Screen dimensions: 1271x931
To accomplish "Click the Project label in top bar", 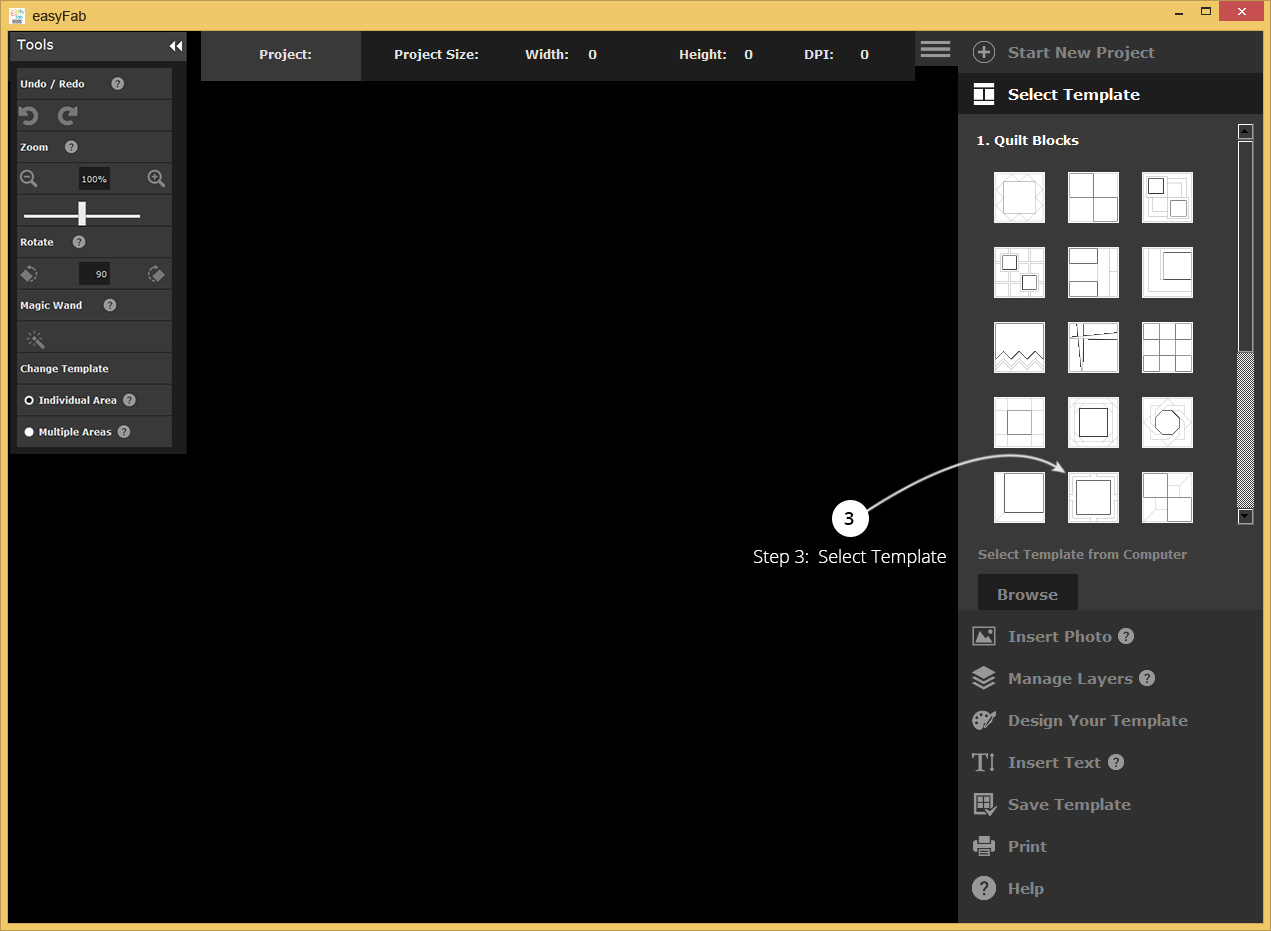I will (x=285, y=55).
